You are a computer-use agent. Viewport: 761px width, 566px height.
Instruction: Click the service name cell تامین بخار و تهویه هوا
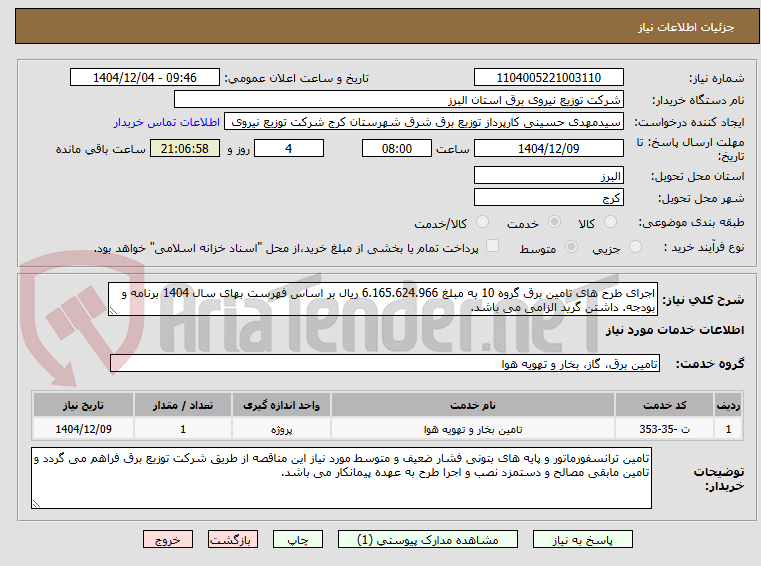pyautogui.click(x=473, y=429)
